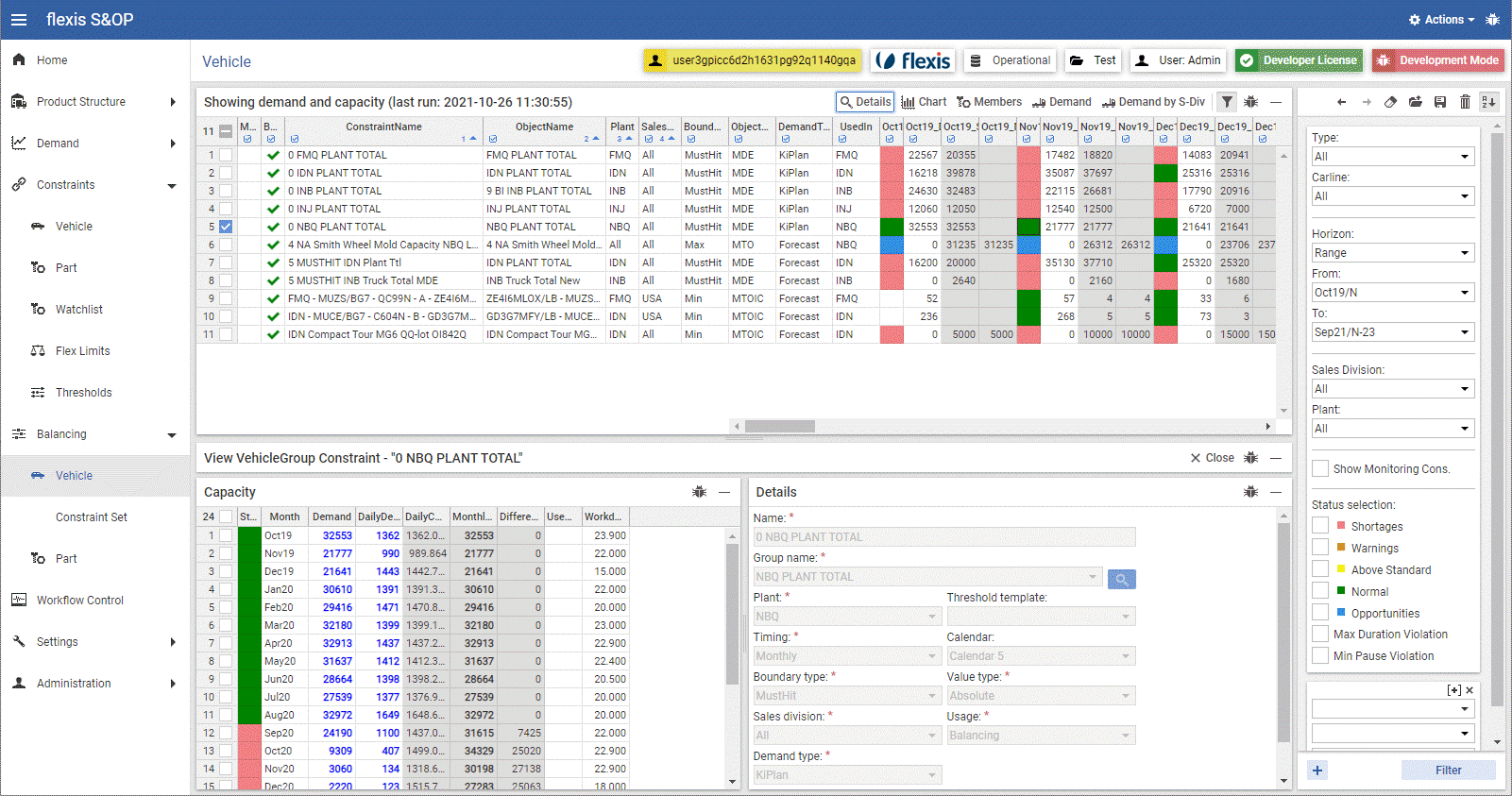Image resolution: width=1512 pixels, height=796 pixels.
Task: Switch to the Details tab
Action: 865,102
